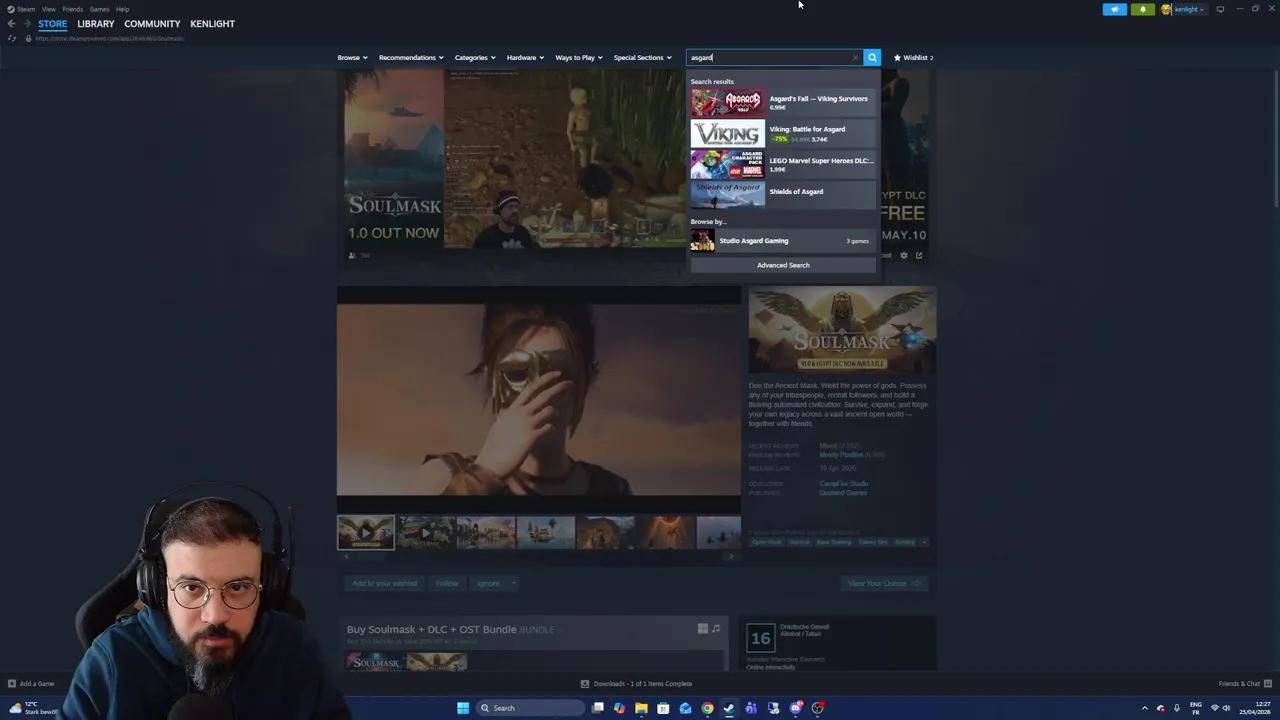The image size is (1280, 720).
Task: Open the View menu
Action: 48,9
